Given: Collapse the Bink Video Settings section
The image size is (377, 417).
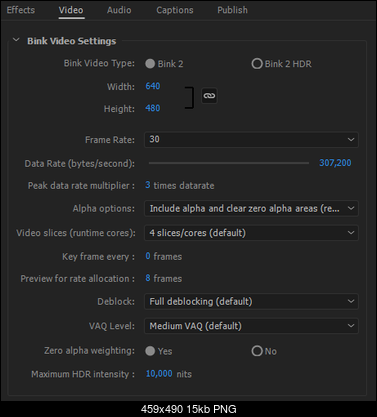Looking at the screenshot, I should [16, 40].
